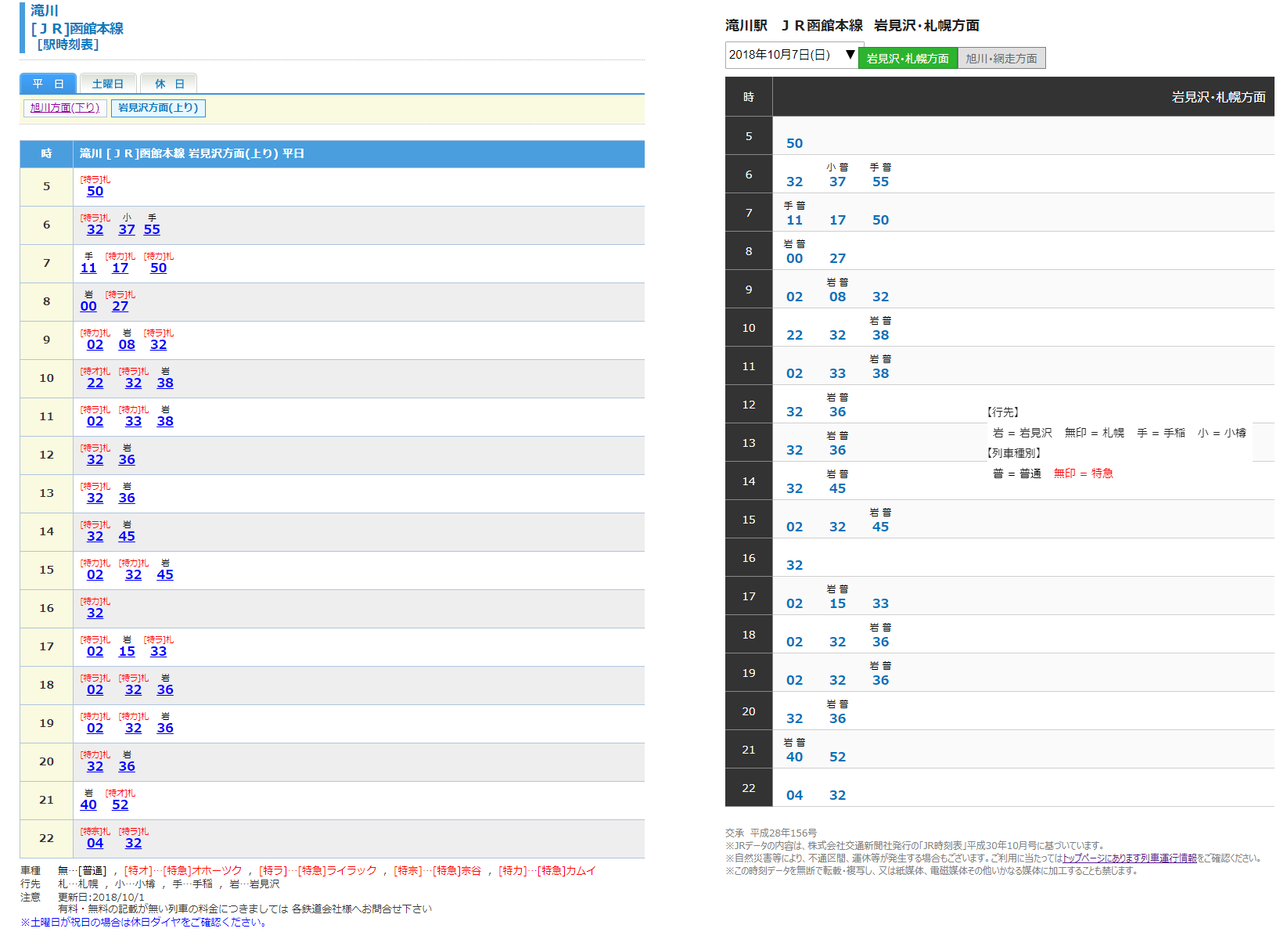1280x943 pixels.
Task: Click 36 in hour 12 of left timetable
Action: coord(127,460)
